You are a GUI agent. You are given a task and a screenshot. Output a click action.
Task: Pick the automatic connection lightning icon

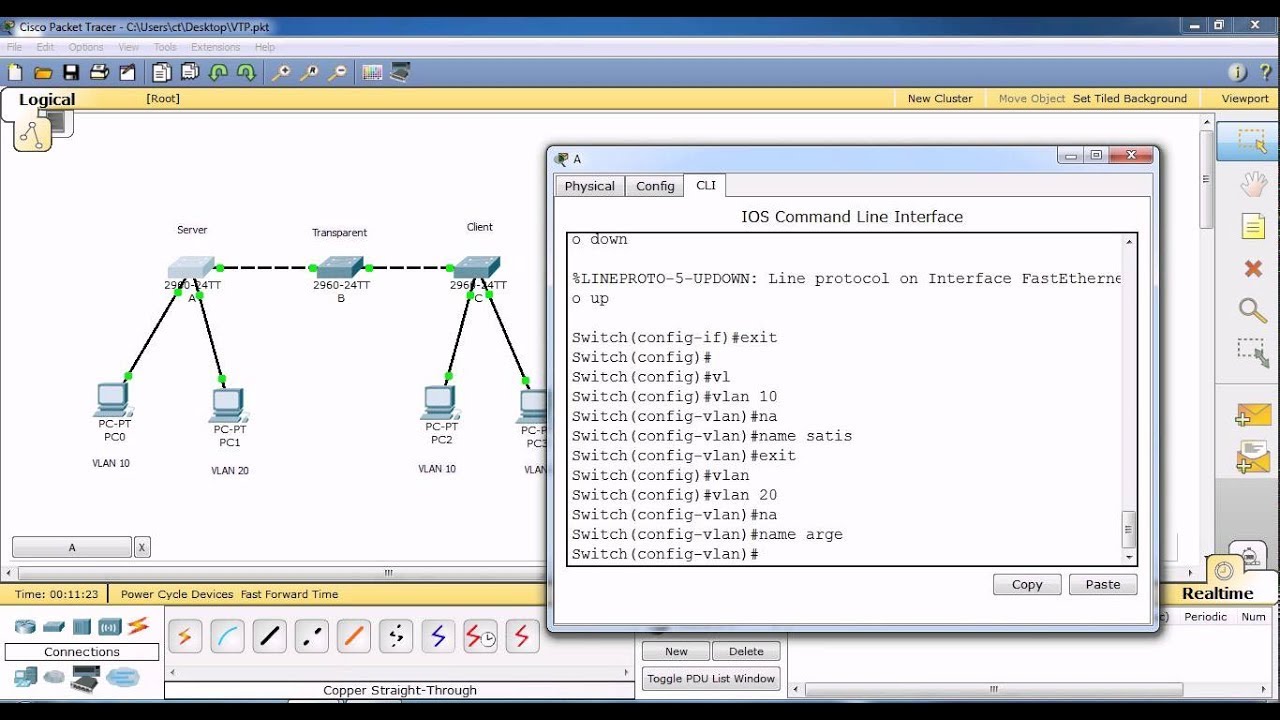[185, 636]
